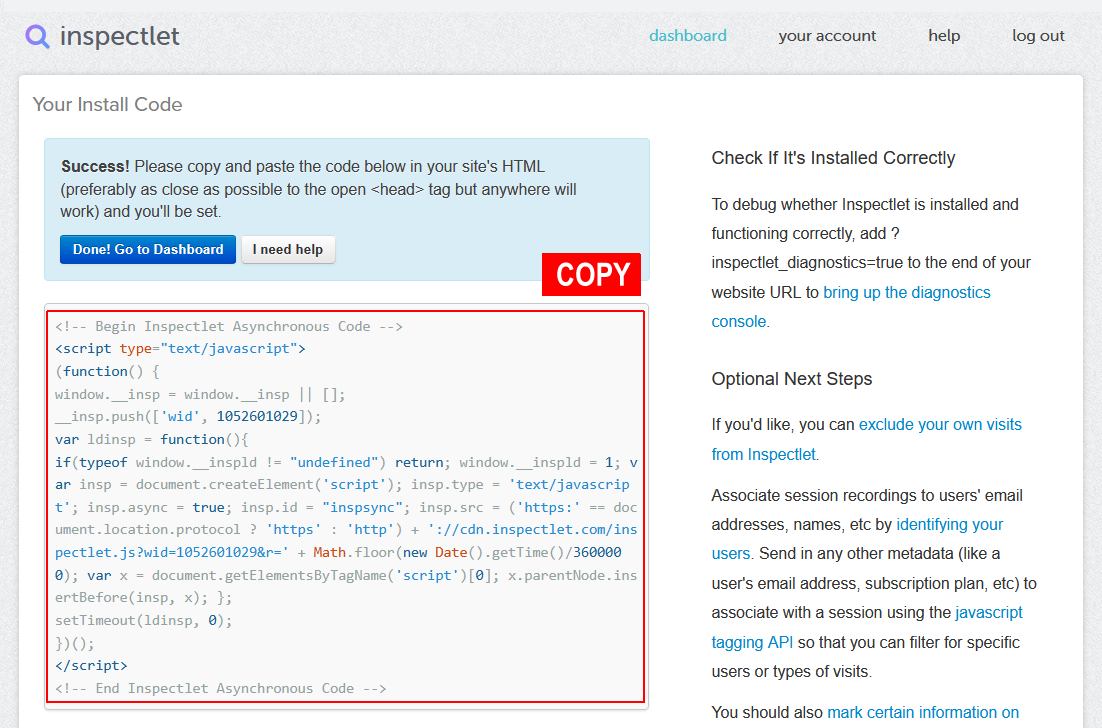Image resolution: width=1102 pixels, height=728 pixels.
Task: Select the install code block to highlight it
Action: tap(345, 500)
